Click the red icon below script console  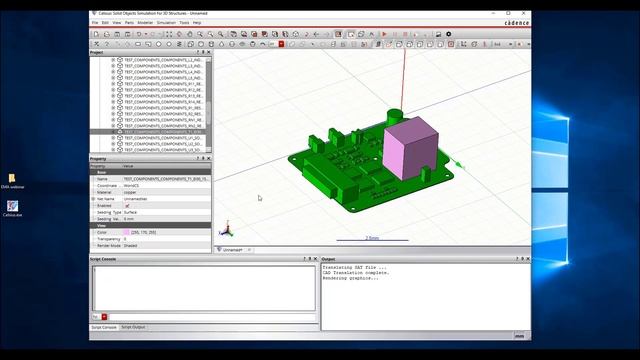[x=104, y=317]
